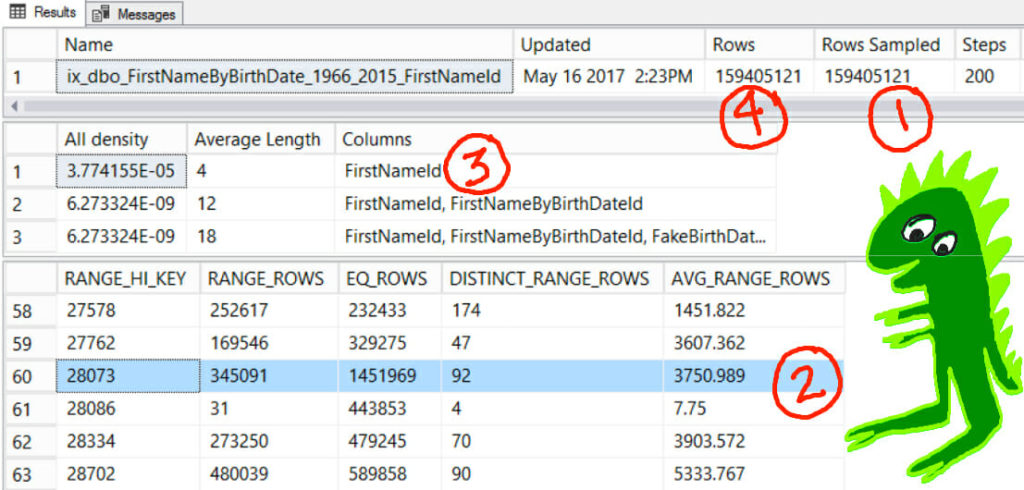Click the horizontal scrollbar left arrow

pos(10,104)
